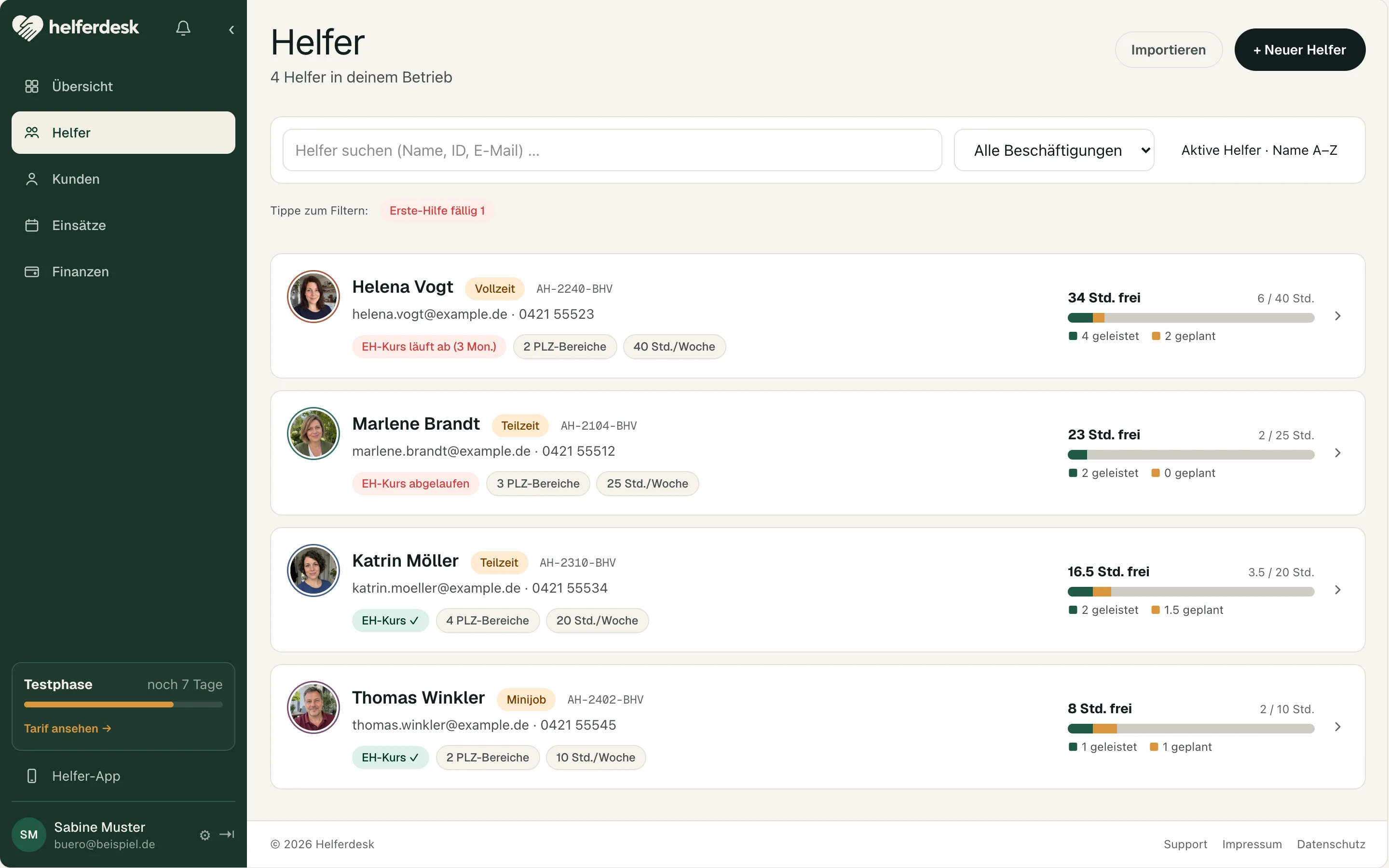Click the Vollzeit badge of Helena Vogt

pyautogui.click(x=495, y=289)
